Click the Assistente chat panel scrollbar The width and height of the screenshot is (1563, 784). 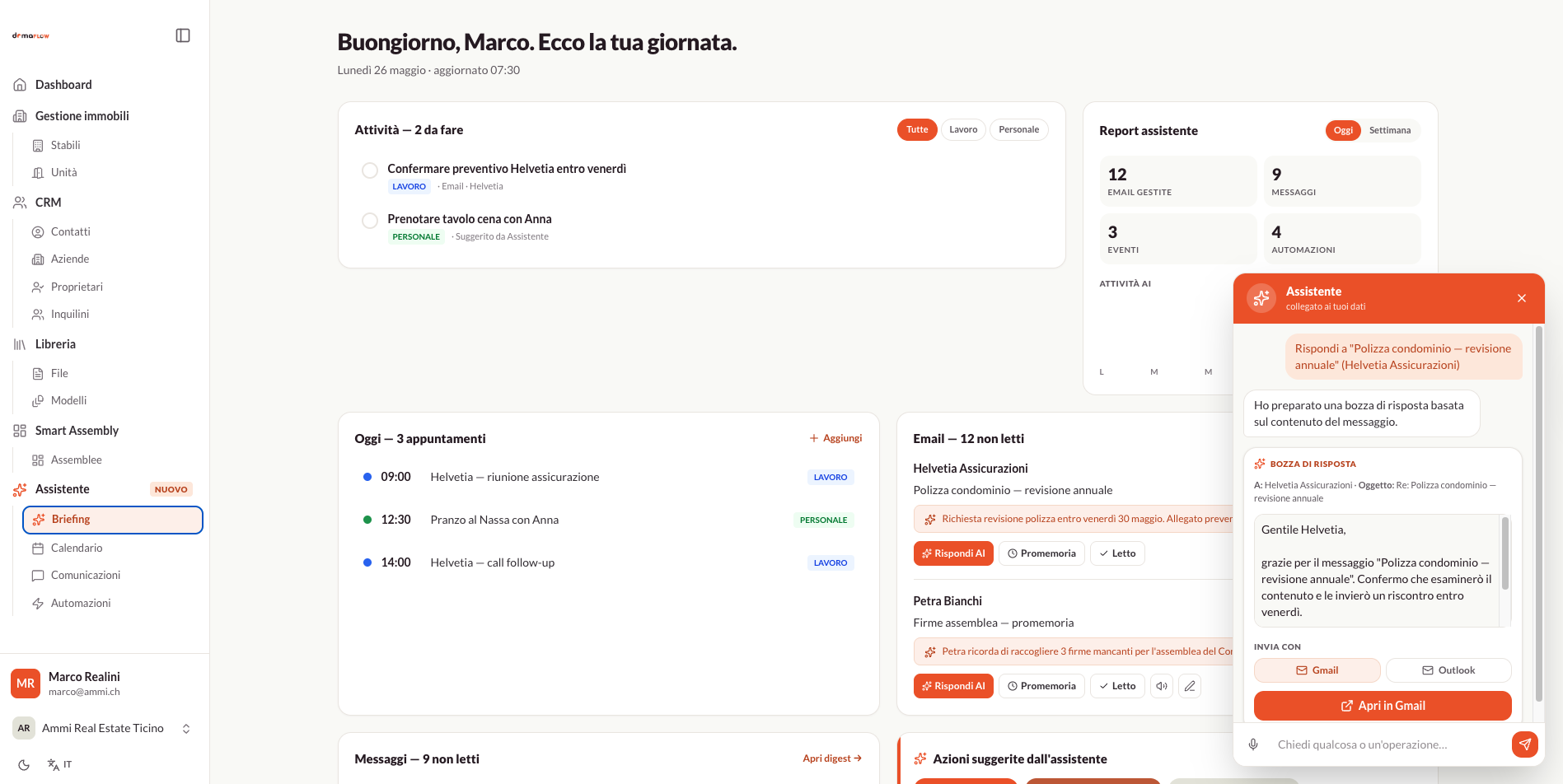1538,514
